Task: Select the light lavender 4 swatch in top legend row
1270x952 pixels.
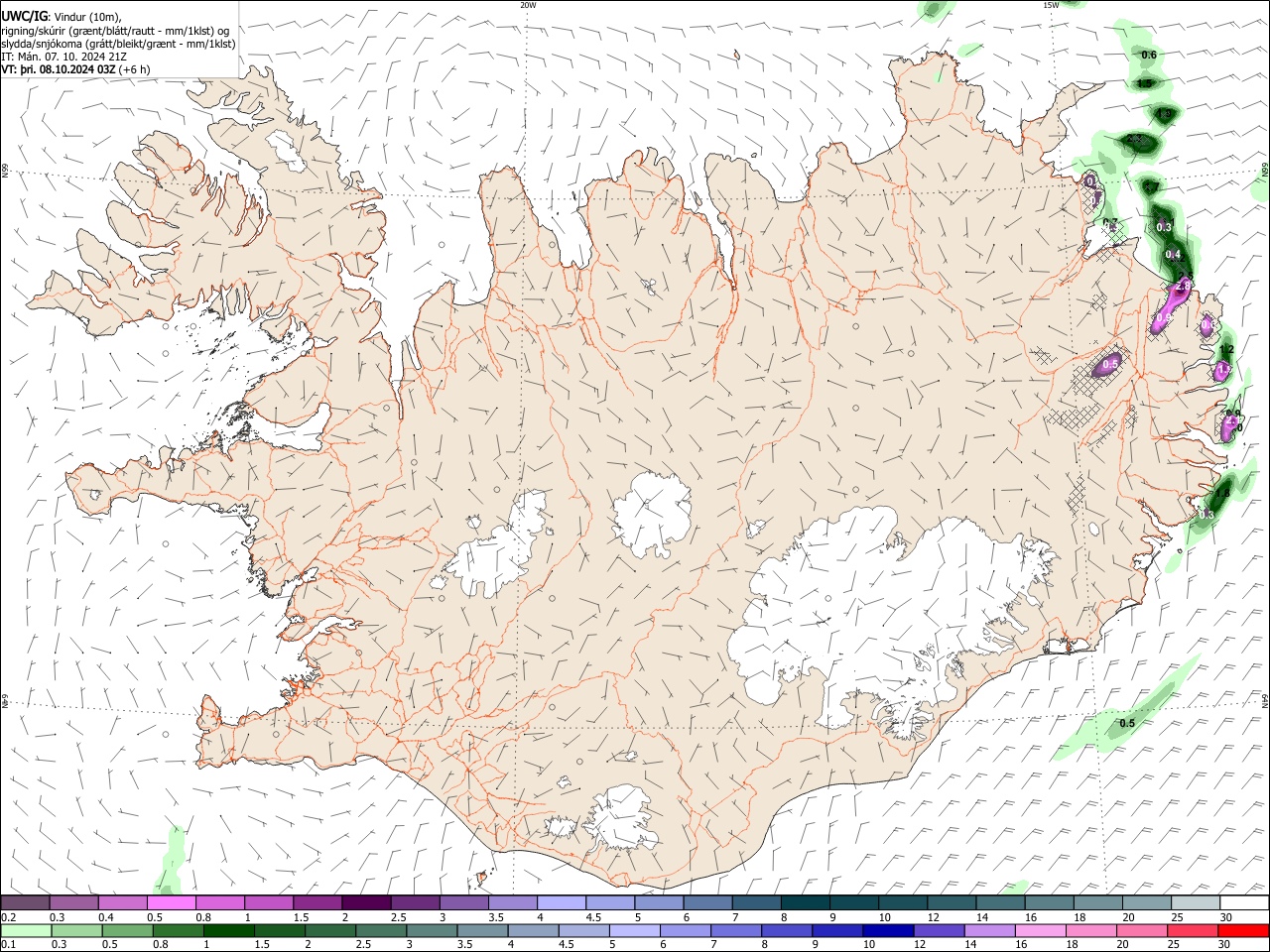Action: pos(560,903)
